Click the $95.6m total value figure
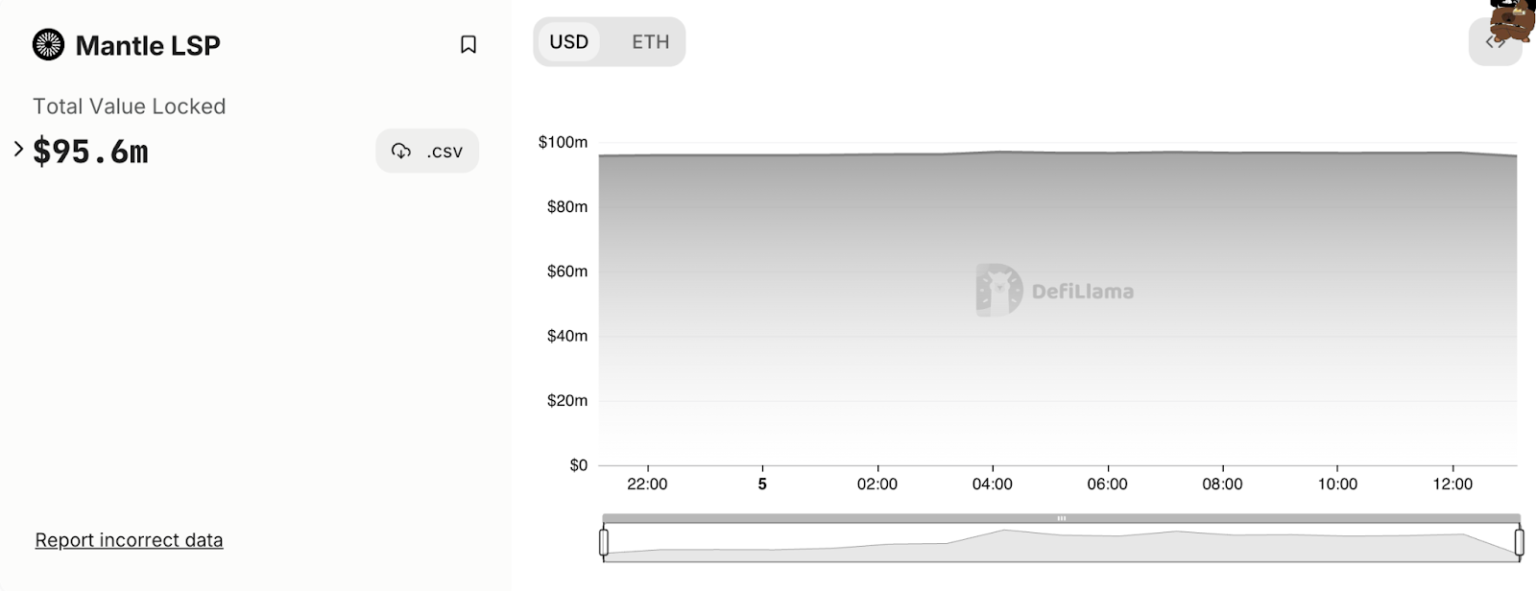 (x=91, y=152)
